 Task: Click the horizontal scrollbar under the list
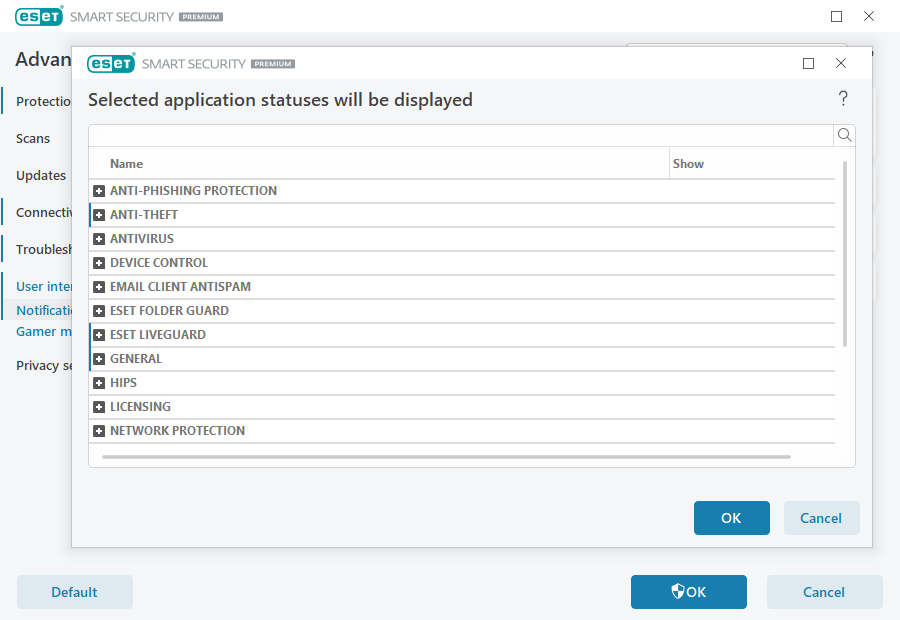click(x=446, y=457)
